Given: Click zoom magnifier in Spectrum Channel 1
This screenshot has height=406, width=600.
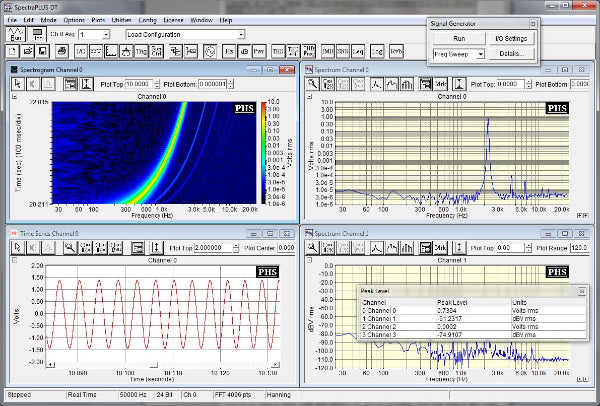Looking at the screenshot, I should [x=313, y=248].
